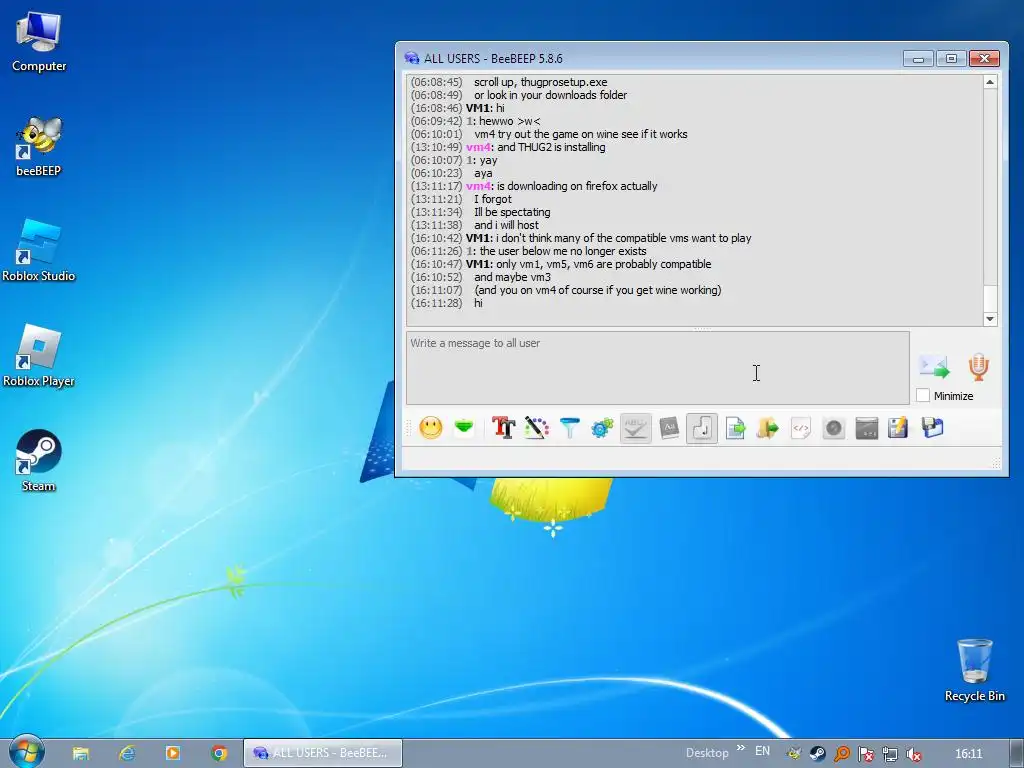This screenshot has width=1024, height=768.
Task: Click the double blue floppy disk icon
Action: pos(933,428)
